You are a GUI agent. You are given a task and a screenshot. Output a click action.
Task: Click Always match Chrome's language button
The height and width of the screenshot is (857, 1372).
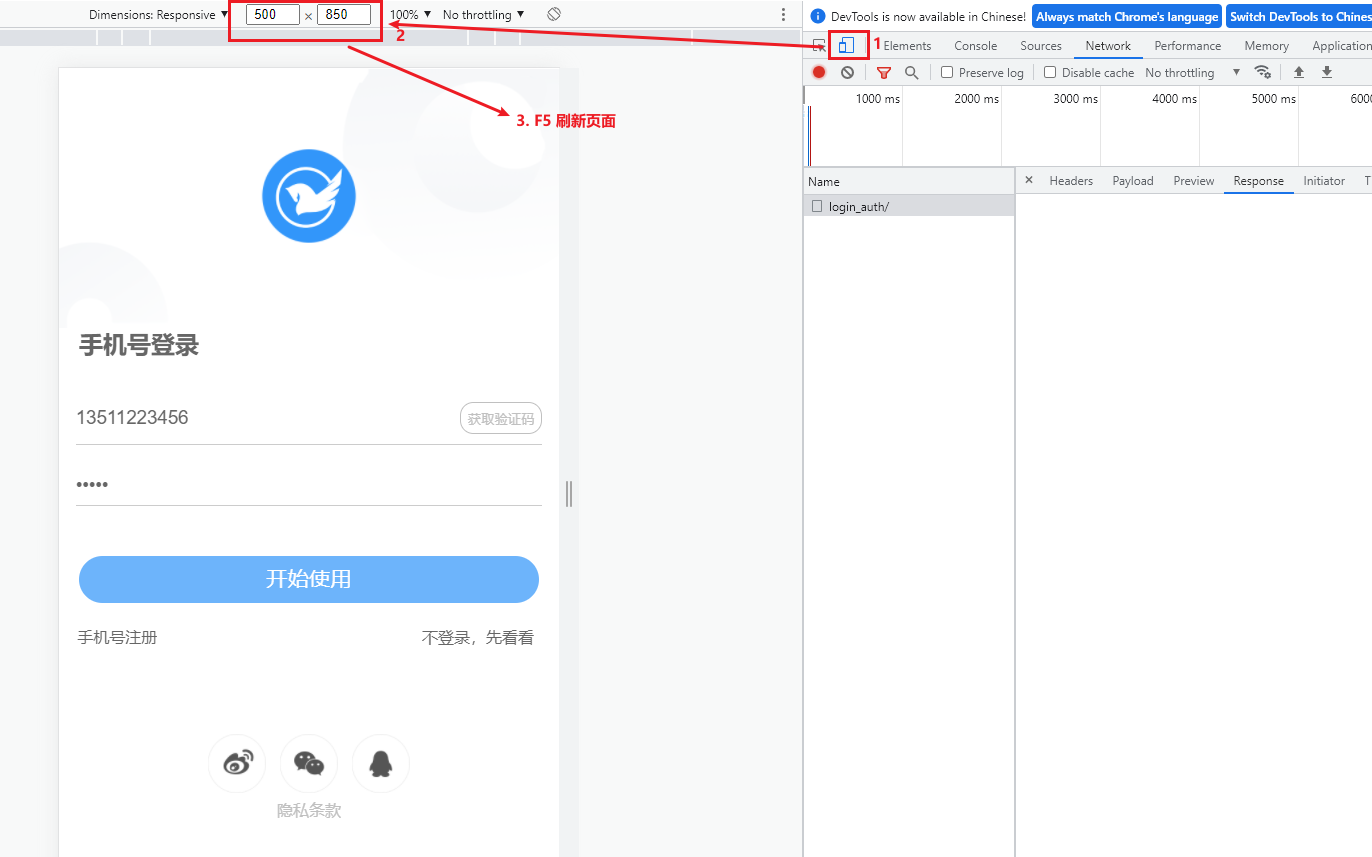(x=1127, y=16)
